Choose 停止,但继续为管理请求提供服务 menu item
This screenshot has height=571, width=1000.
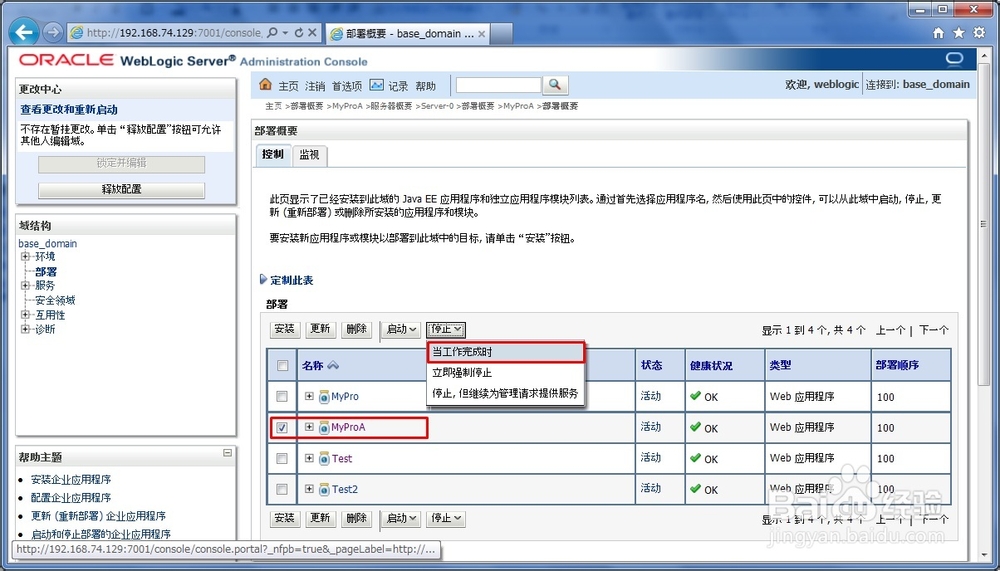(x=506, y=393)
